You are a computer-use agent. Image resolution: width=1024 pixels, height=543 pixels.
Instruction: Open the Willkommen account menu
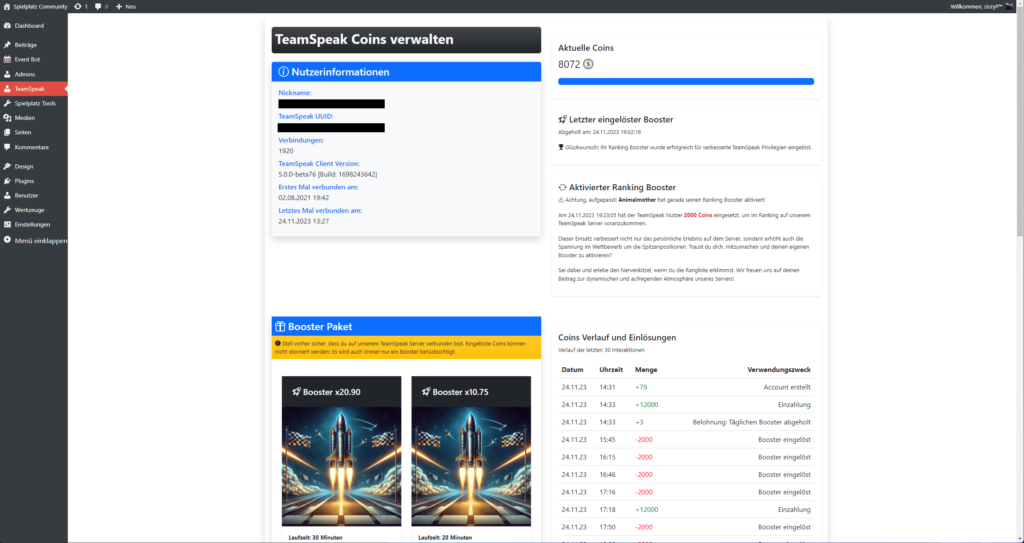(x=982, y=7)
